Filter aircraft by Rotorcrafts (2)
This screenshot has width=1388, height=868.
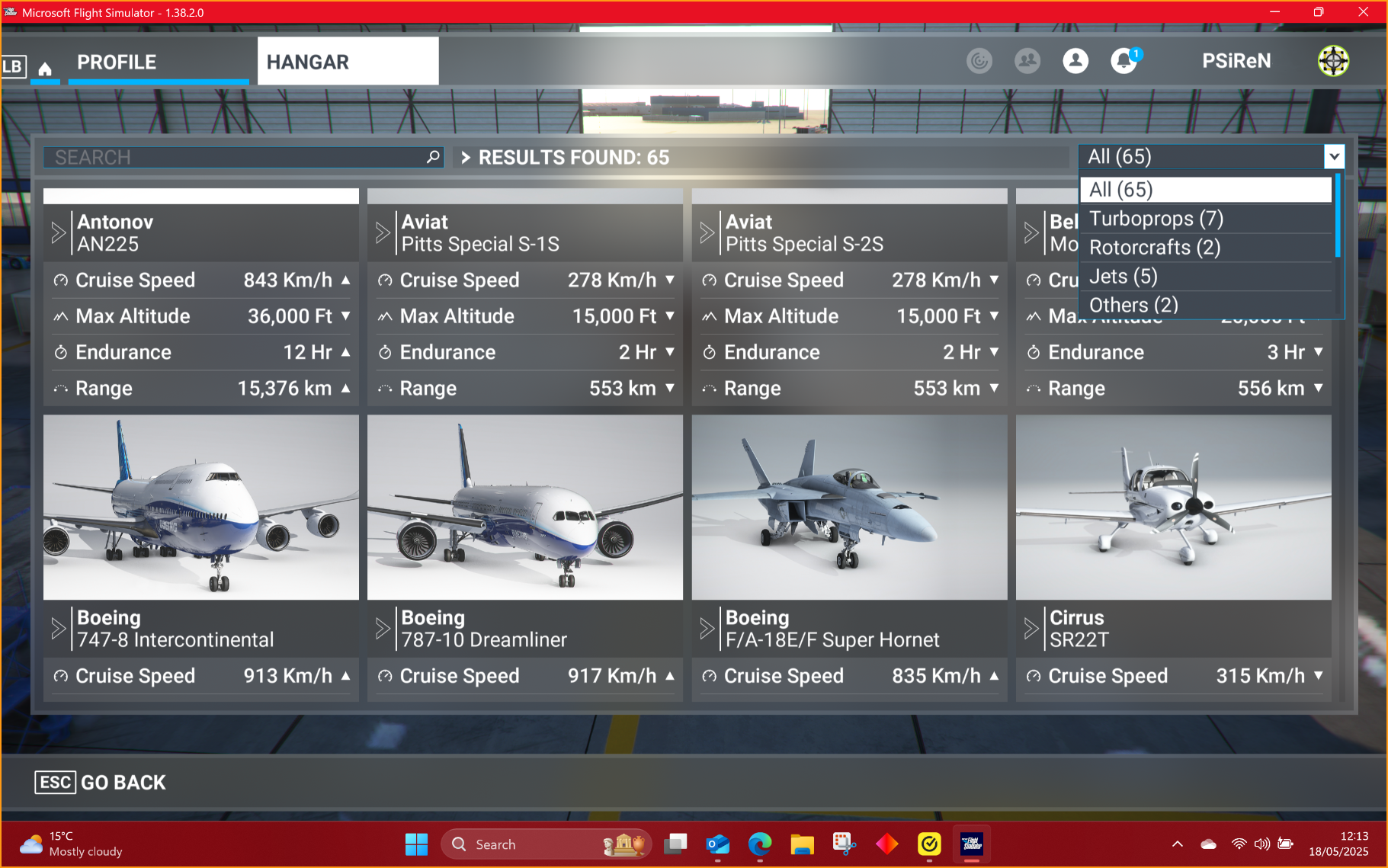1206,248
